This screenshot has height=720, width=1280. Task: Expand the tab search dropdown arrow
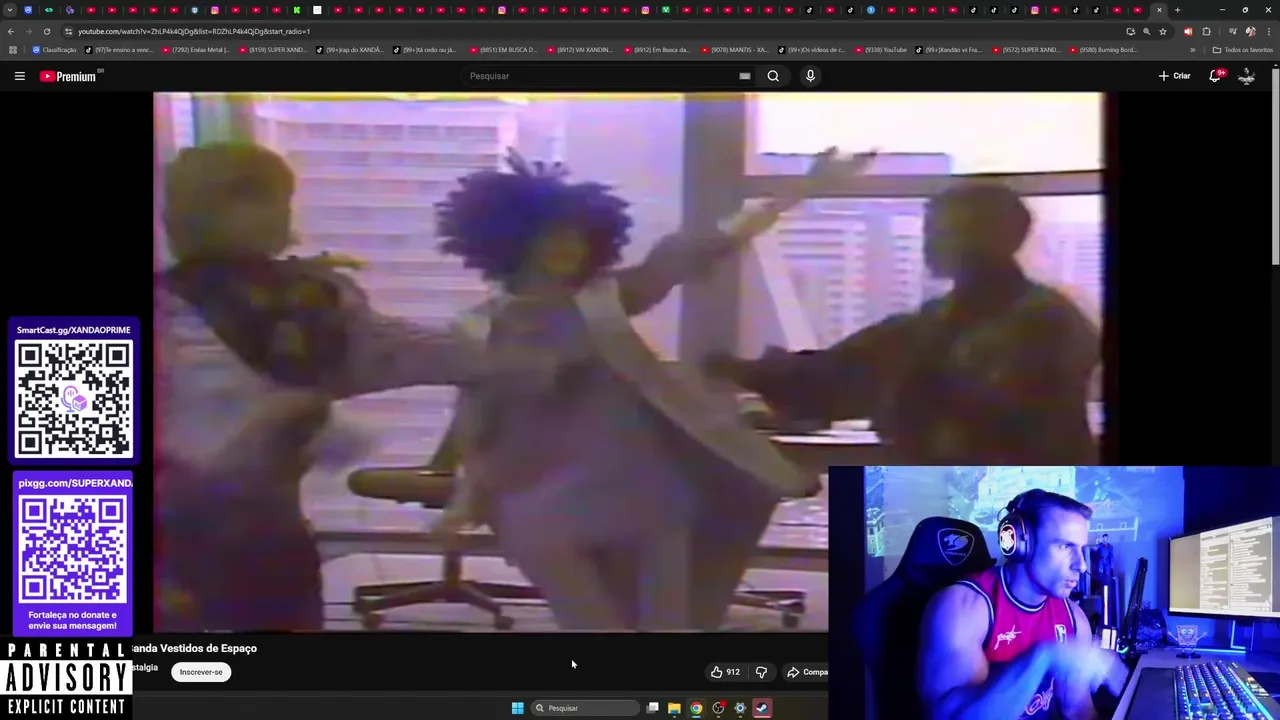tap(10, 10)
